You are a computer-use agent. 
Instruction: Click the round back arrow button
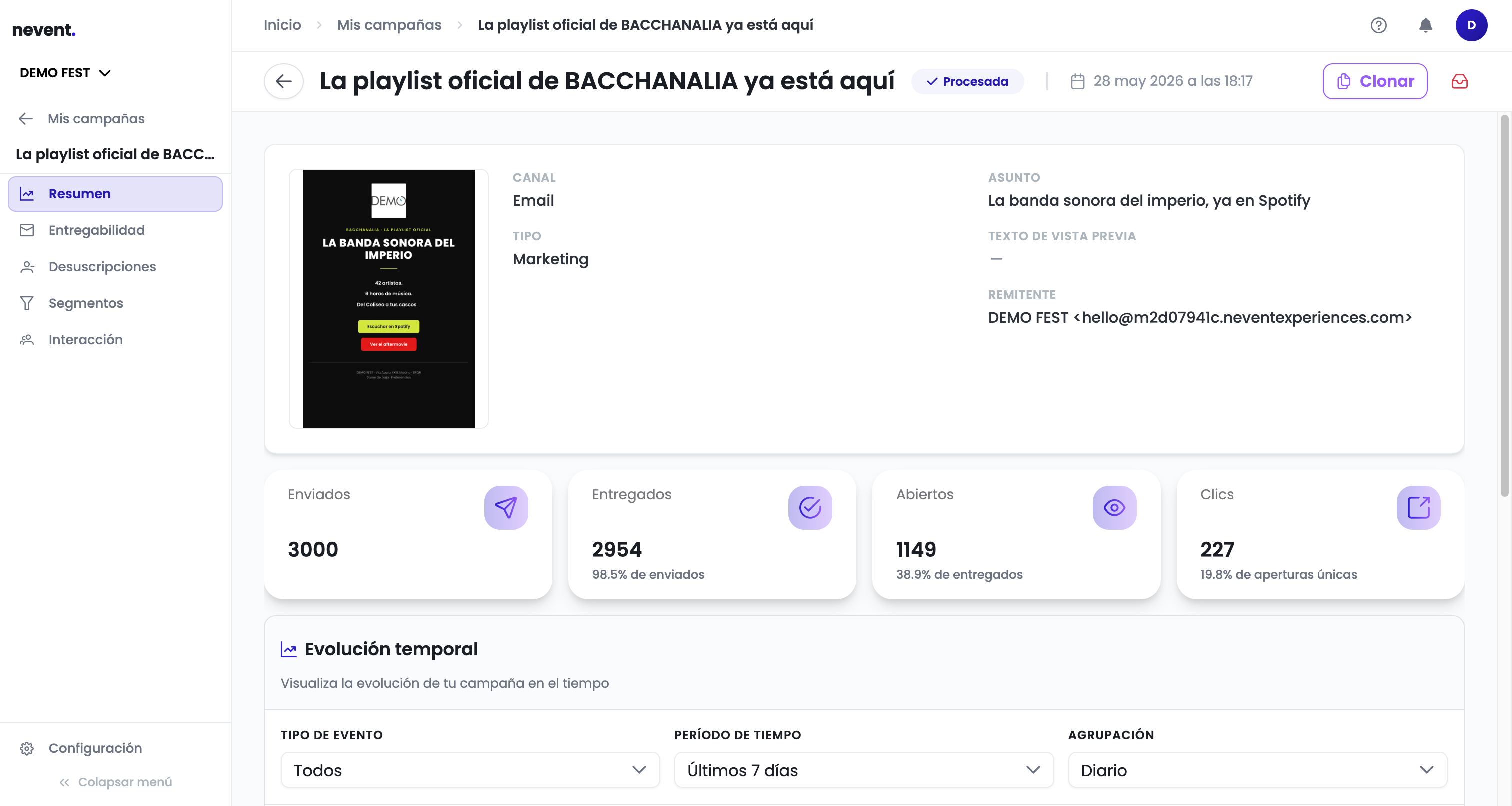pyautogui.click(x=283, y=81)
